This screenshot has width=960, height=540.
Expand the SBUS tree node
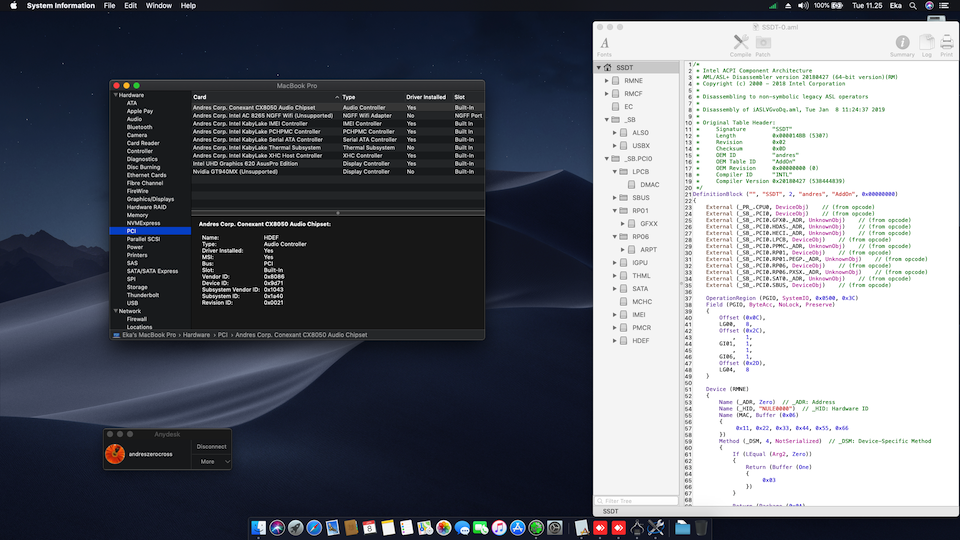pos(615,198)
